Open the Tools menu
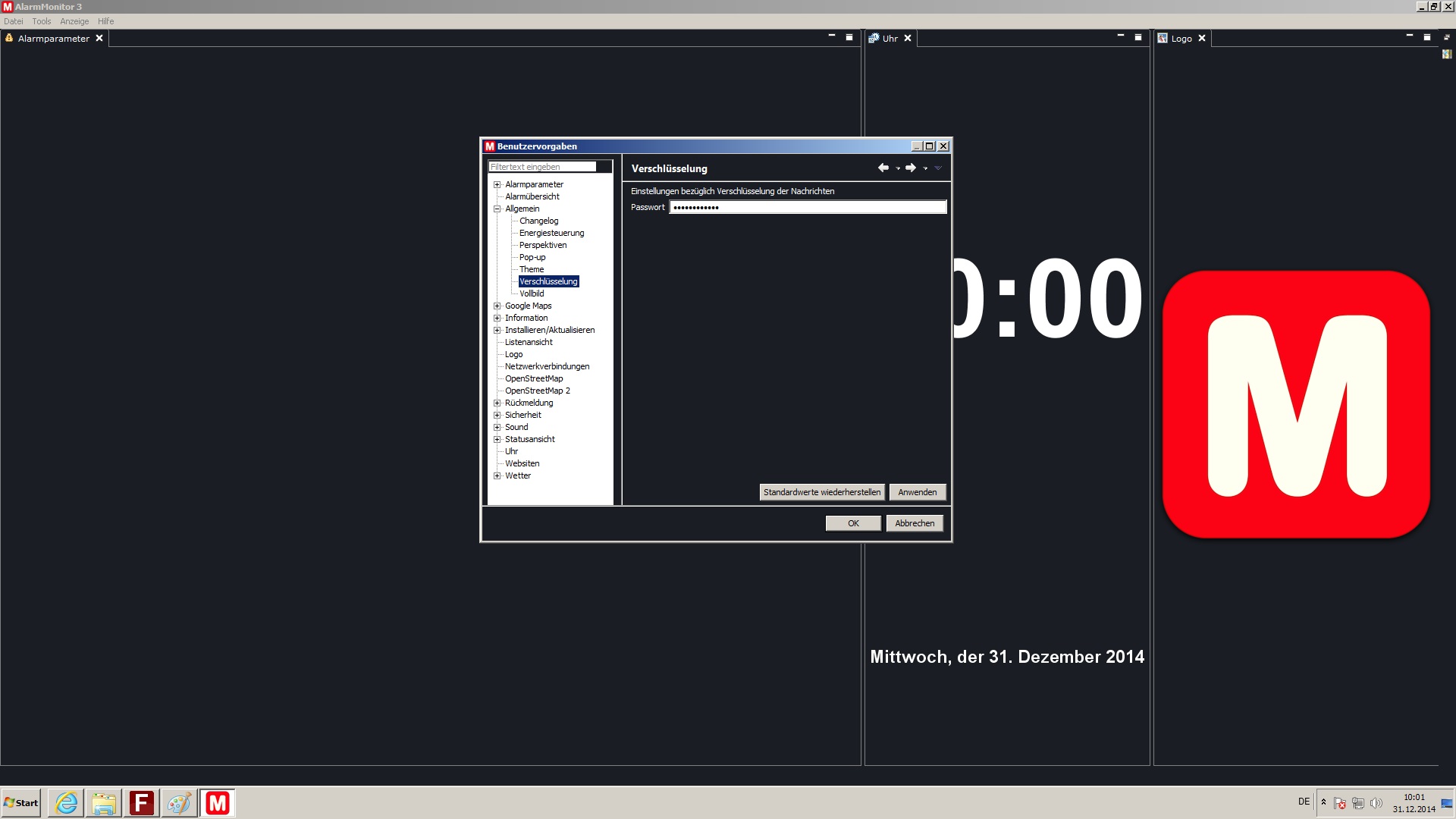 coord(42,21)
